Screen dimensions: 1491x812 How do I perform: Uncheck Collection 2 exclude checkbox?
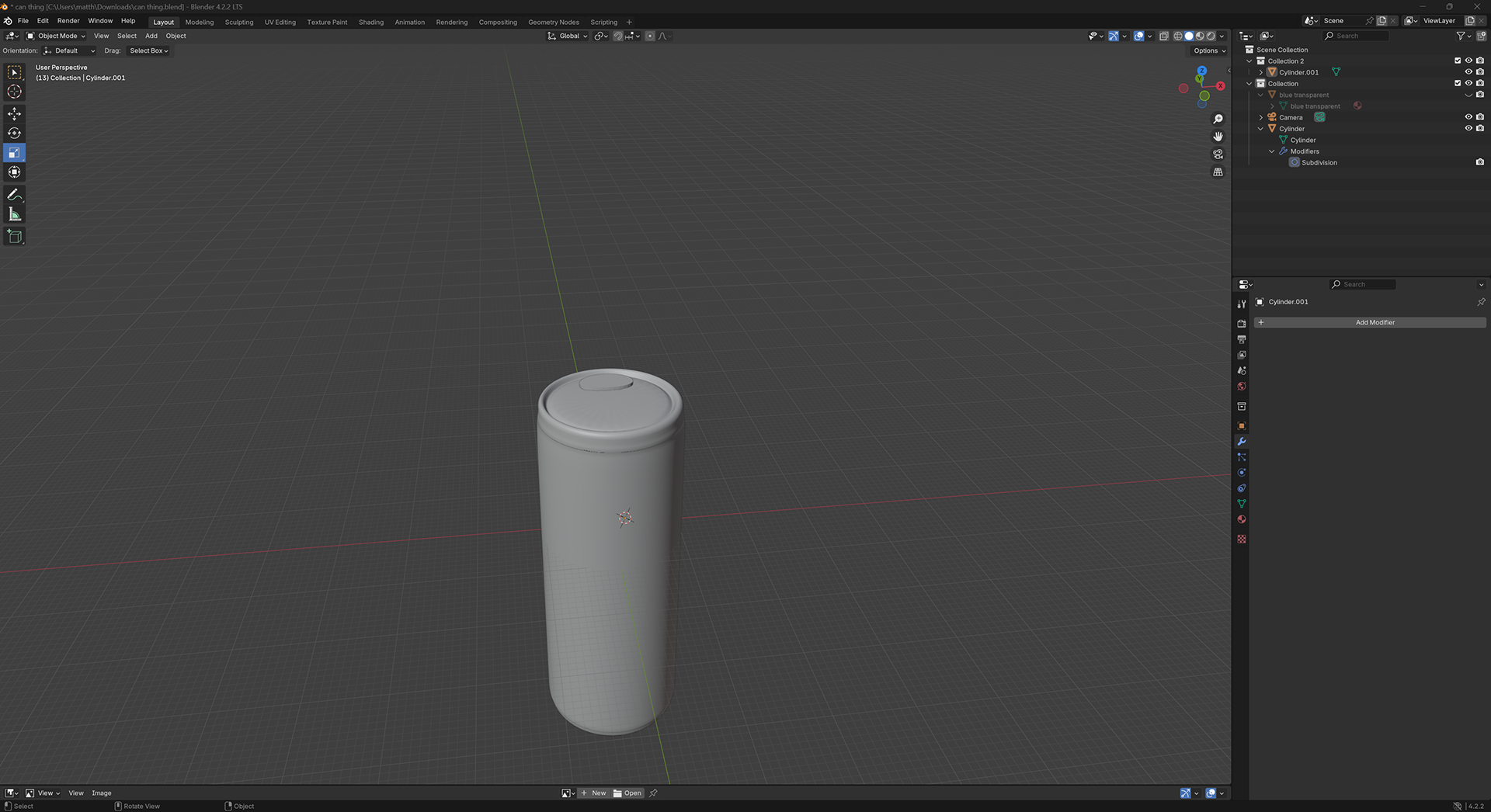point(1458,61)
